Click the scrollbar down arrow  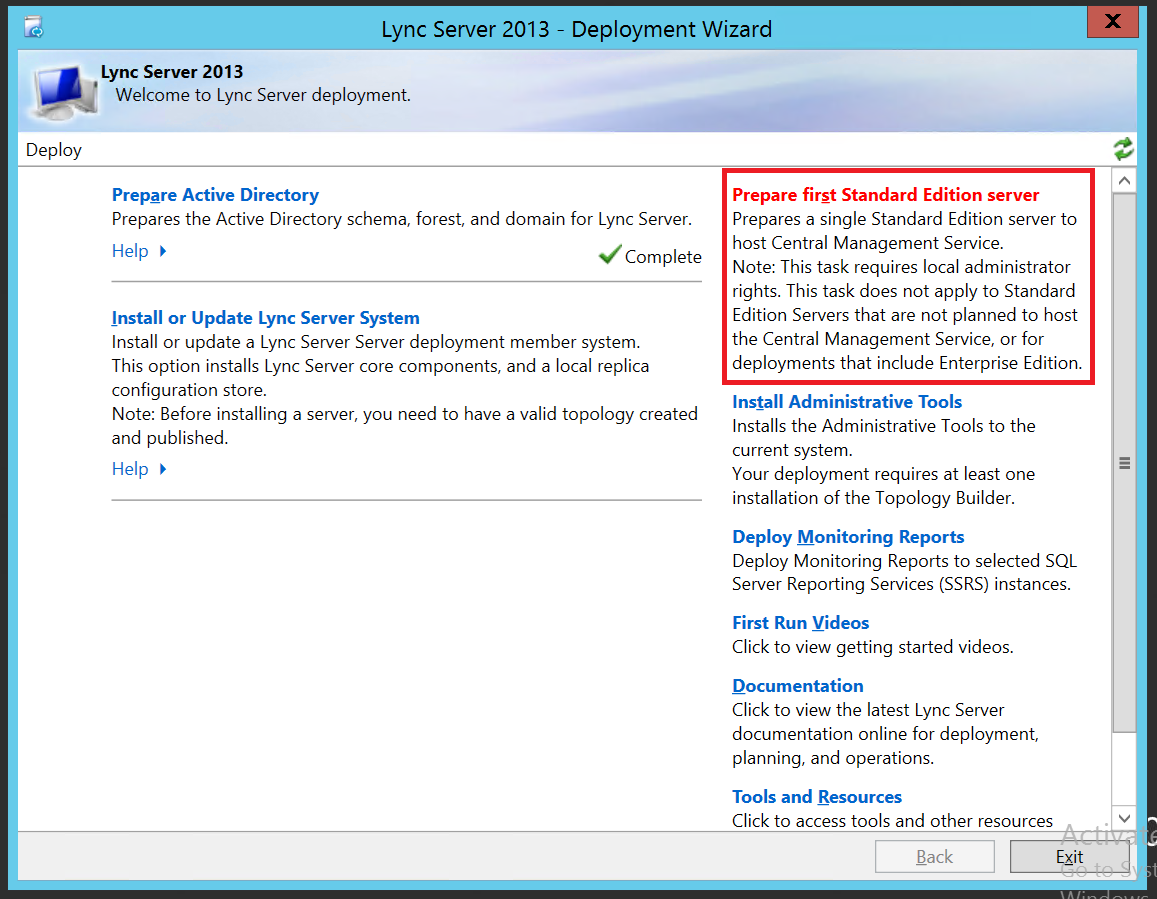(x=1124, y=818)
